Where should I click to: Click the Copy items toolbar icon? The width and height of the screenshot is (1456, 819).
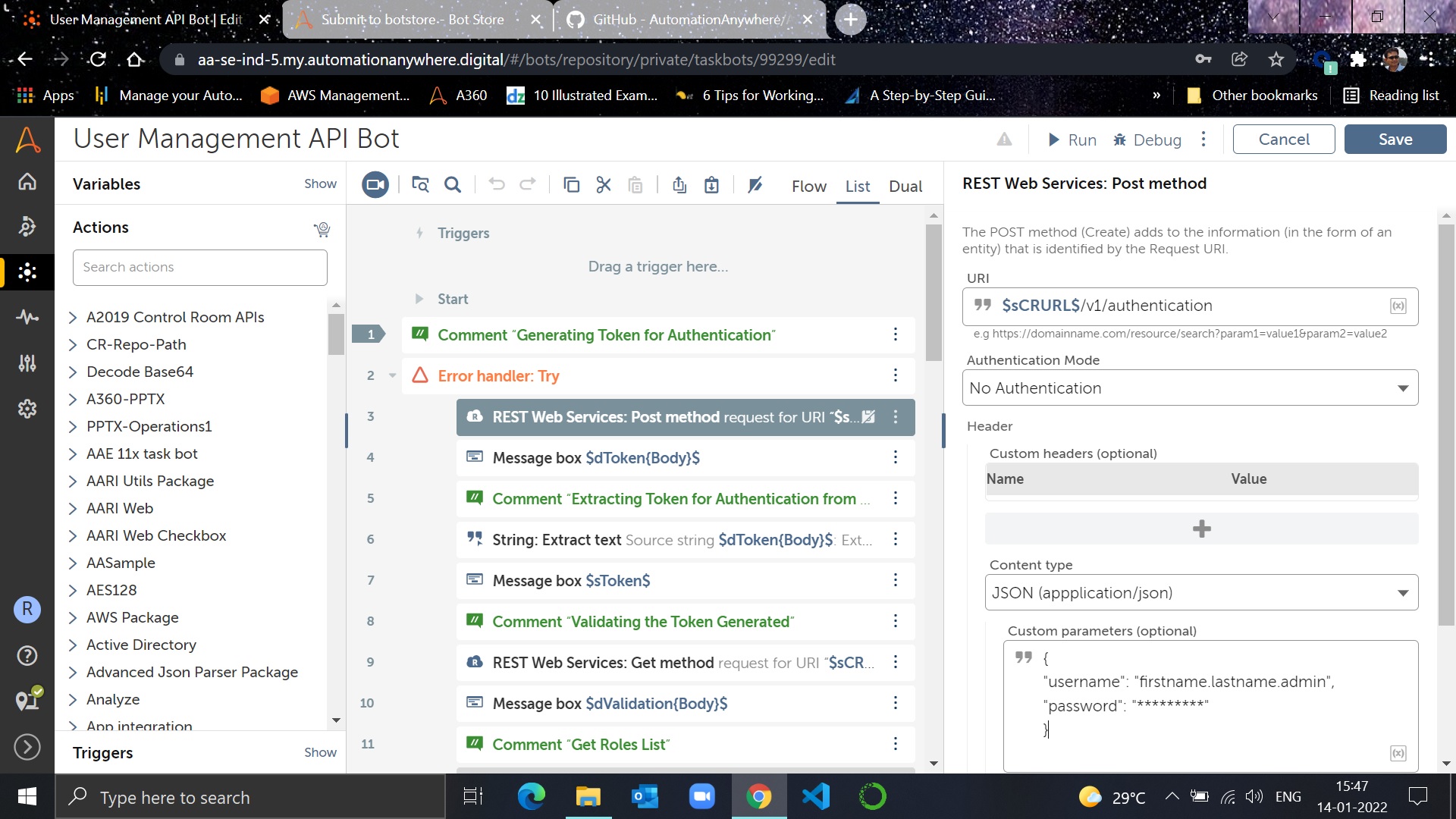point(572,185)
